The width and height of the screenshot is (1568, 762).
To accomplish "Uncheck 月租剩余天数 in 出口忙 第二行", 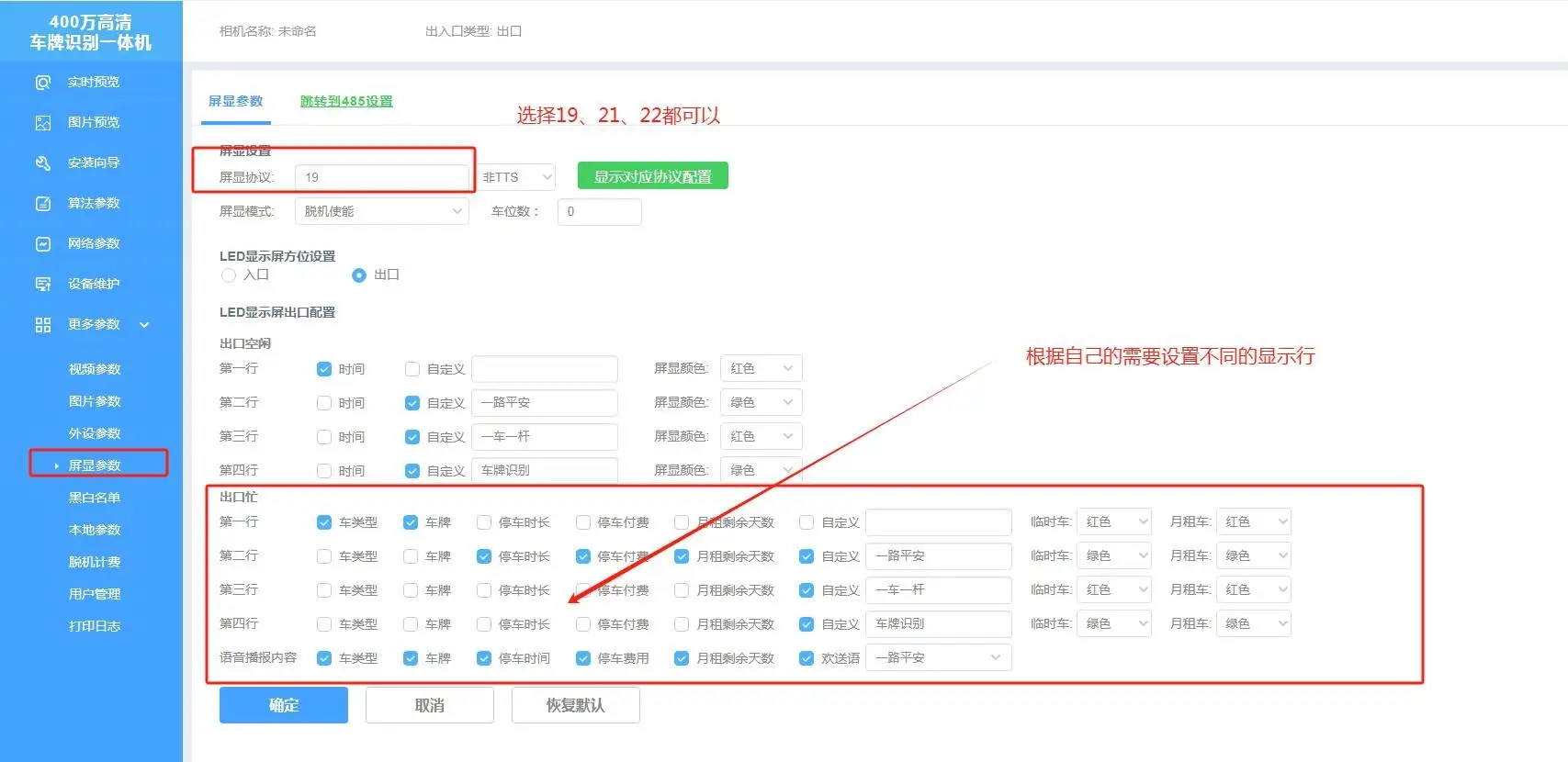I will 682,556.
